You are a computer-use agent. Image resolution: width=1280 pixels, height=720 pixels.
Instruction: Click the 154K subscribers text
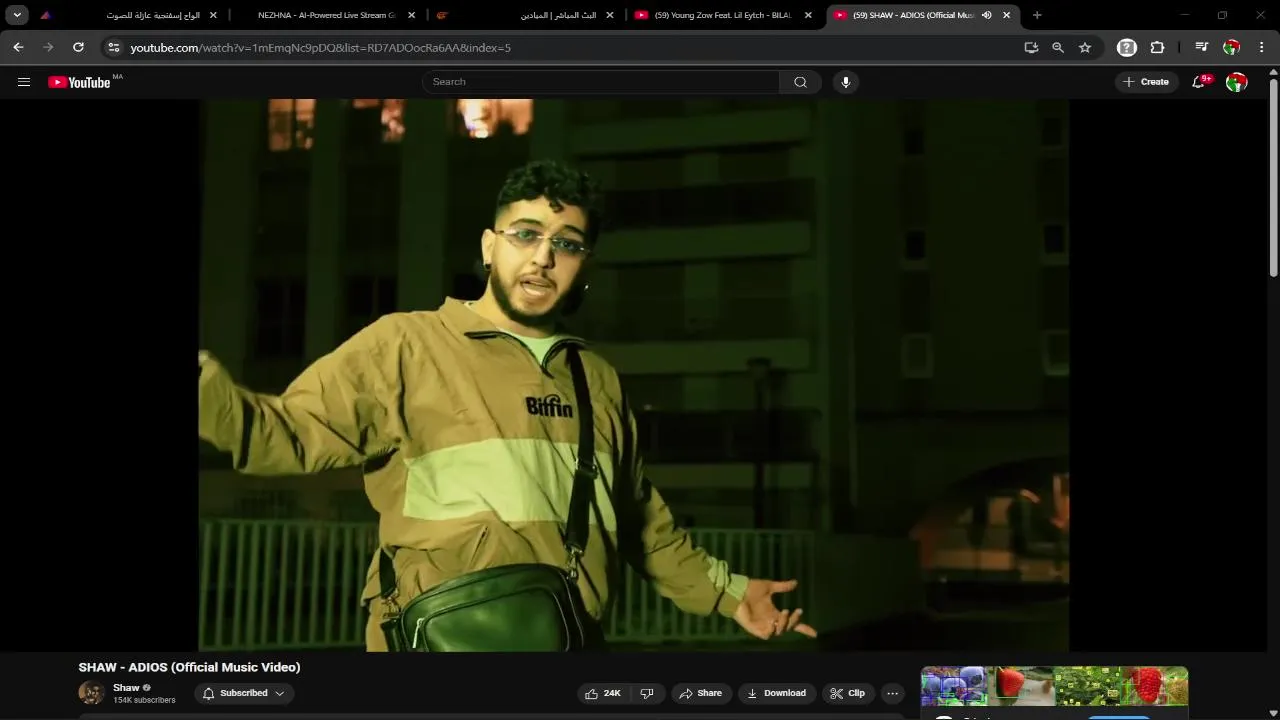pyautogui.click(x=144, y=700)
